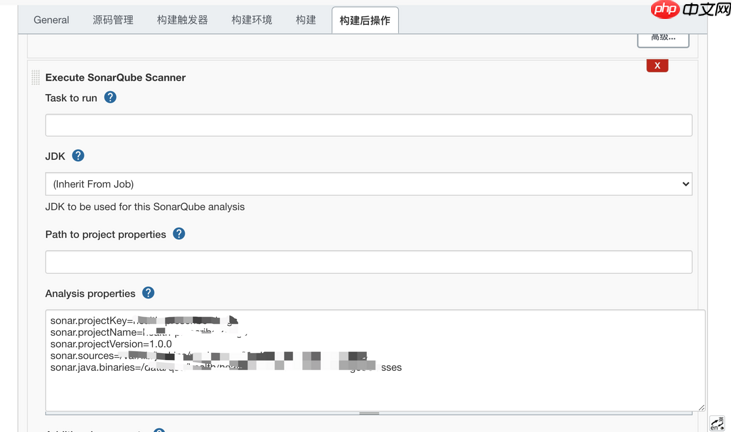Grab the drag handle beside Execute SonarQube Scanner
The width and height of the screenshot is (732, 432).
pos(35,78)
